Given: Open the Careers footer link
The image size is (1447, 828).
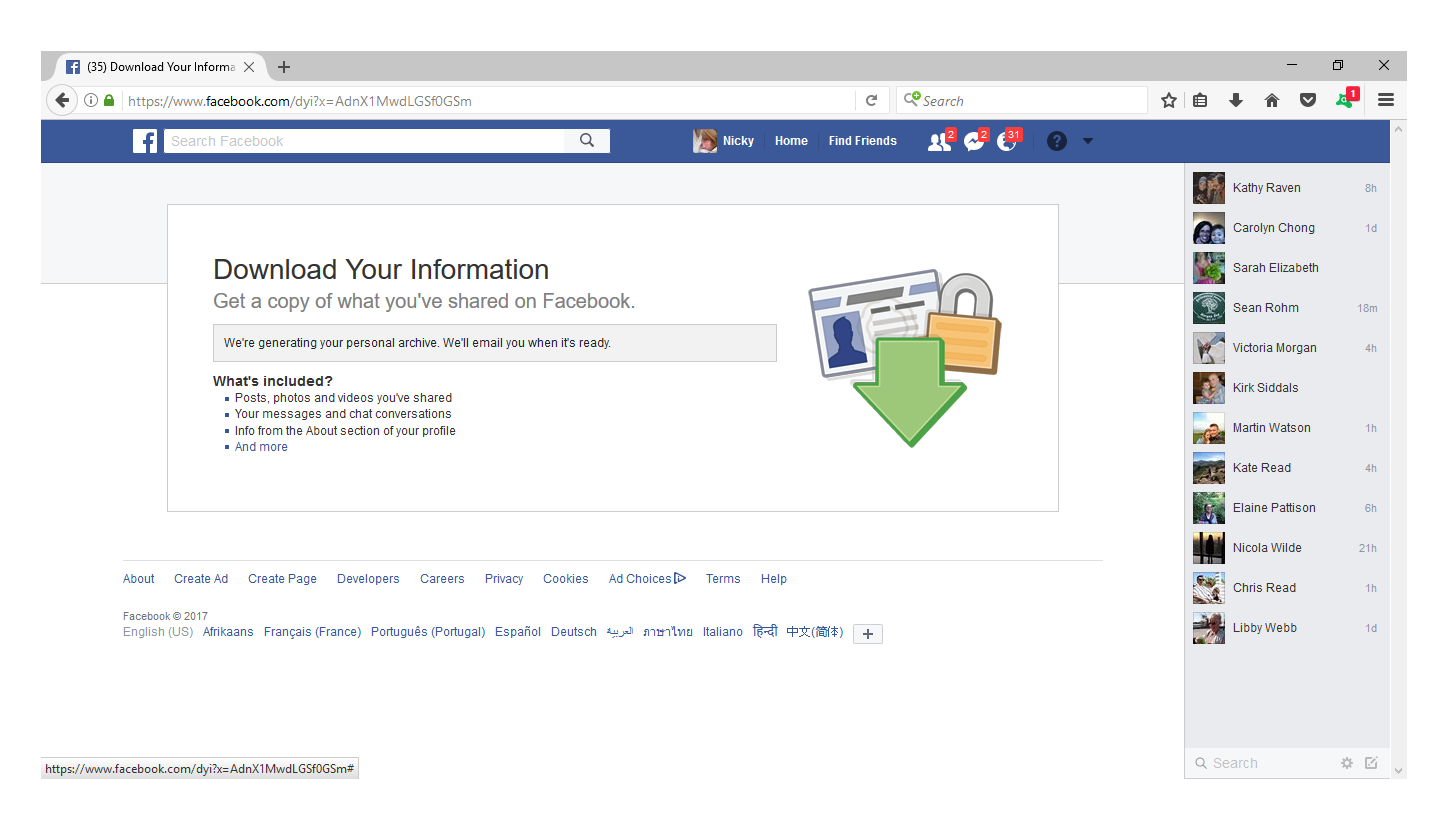Looking at the screenshot, I should (x=442, y=579).
